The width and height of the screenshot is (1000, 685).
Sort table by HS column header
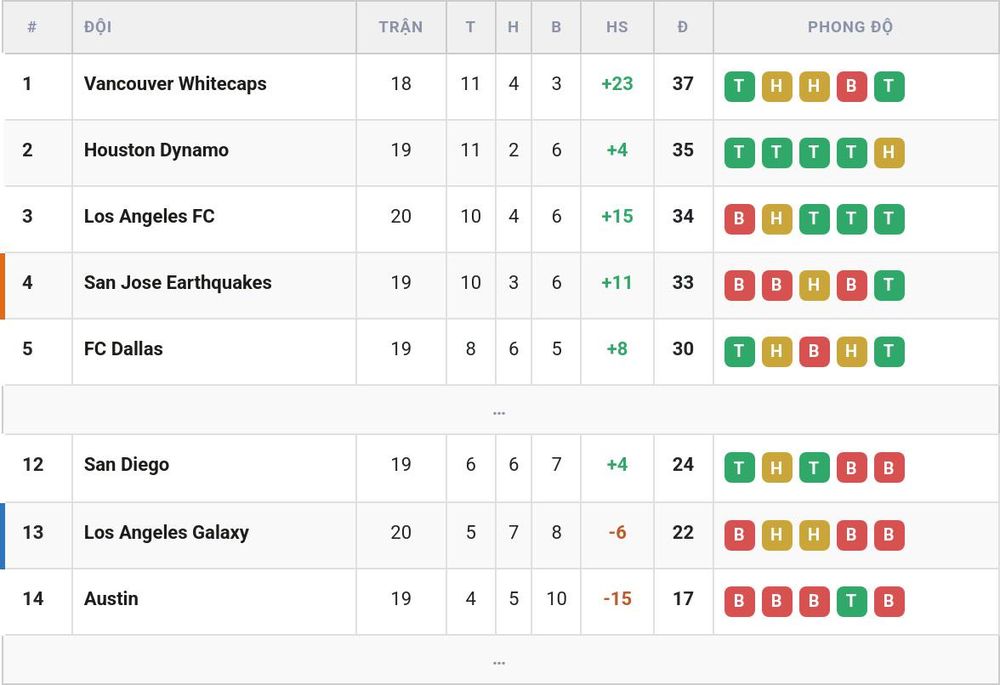[617, 27]
